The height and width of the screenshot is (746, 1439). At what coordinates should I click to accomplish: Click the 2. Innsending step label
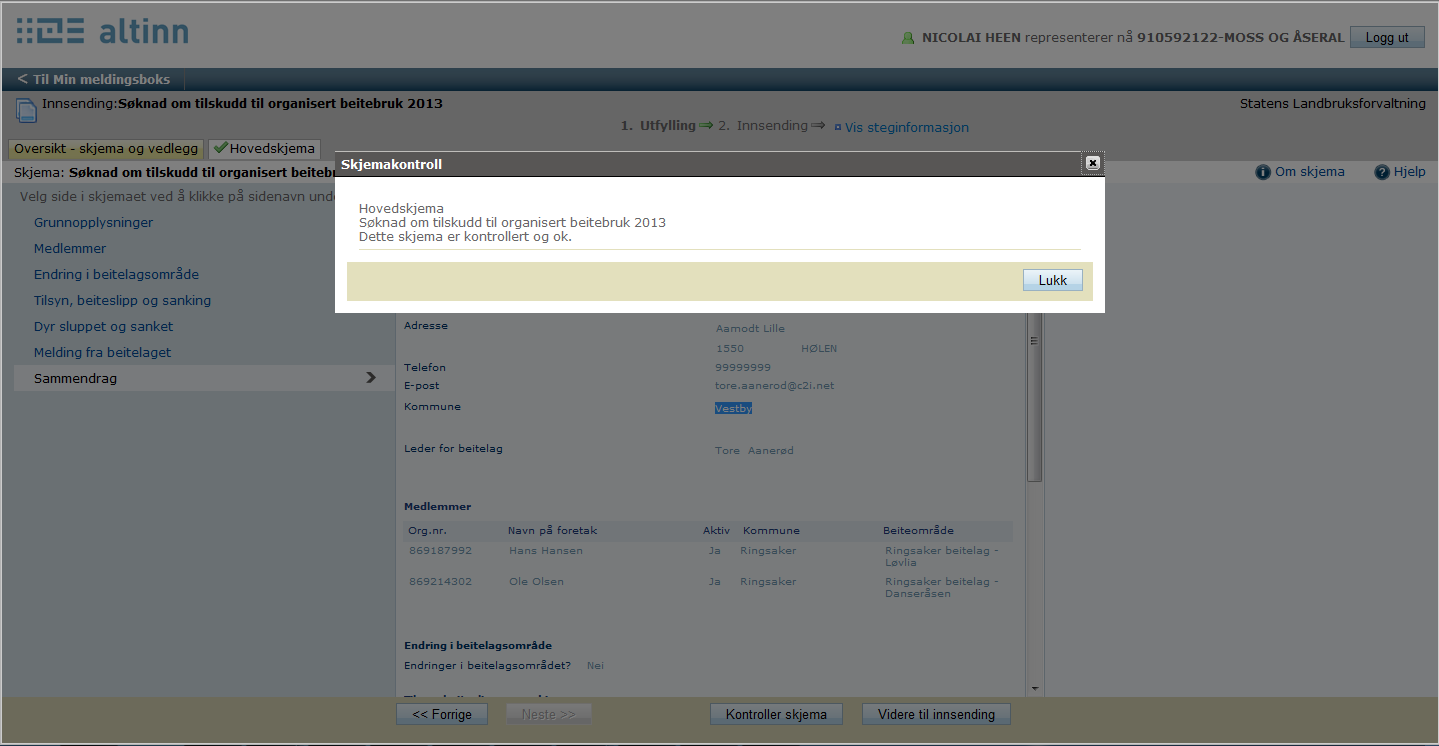click(x=763, y=126)
